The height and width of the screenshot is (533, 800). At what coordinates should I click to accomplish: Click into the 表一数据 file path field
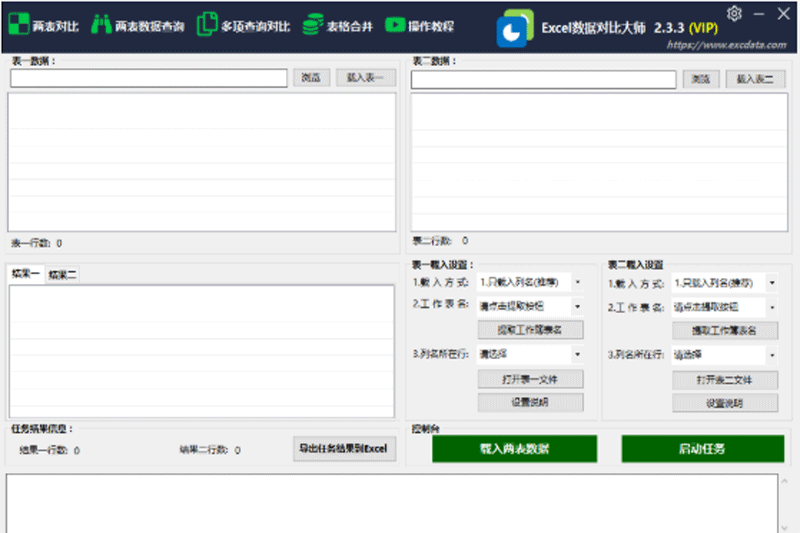pos(148,78)
